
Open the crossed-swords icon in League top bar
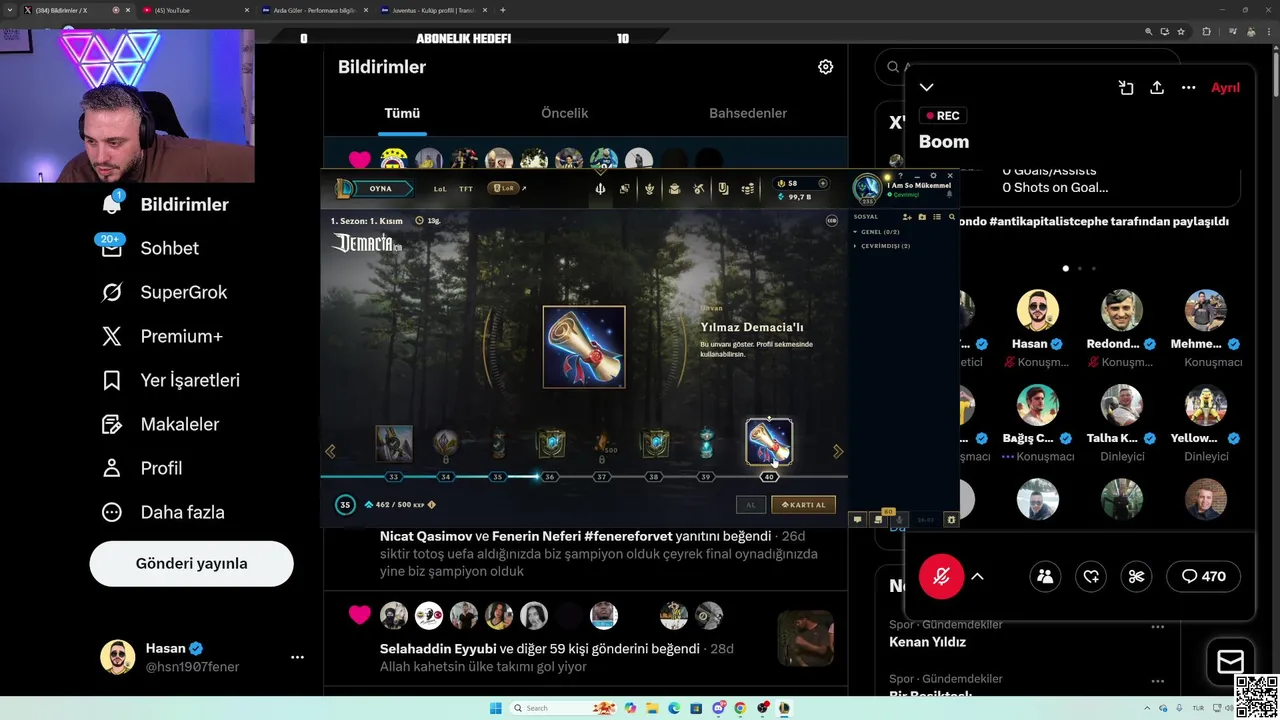[699, 188]
